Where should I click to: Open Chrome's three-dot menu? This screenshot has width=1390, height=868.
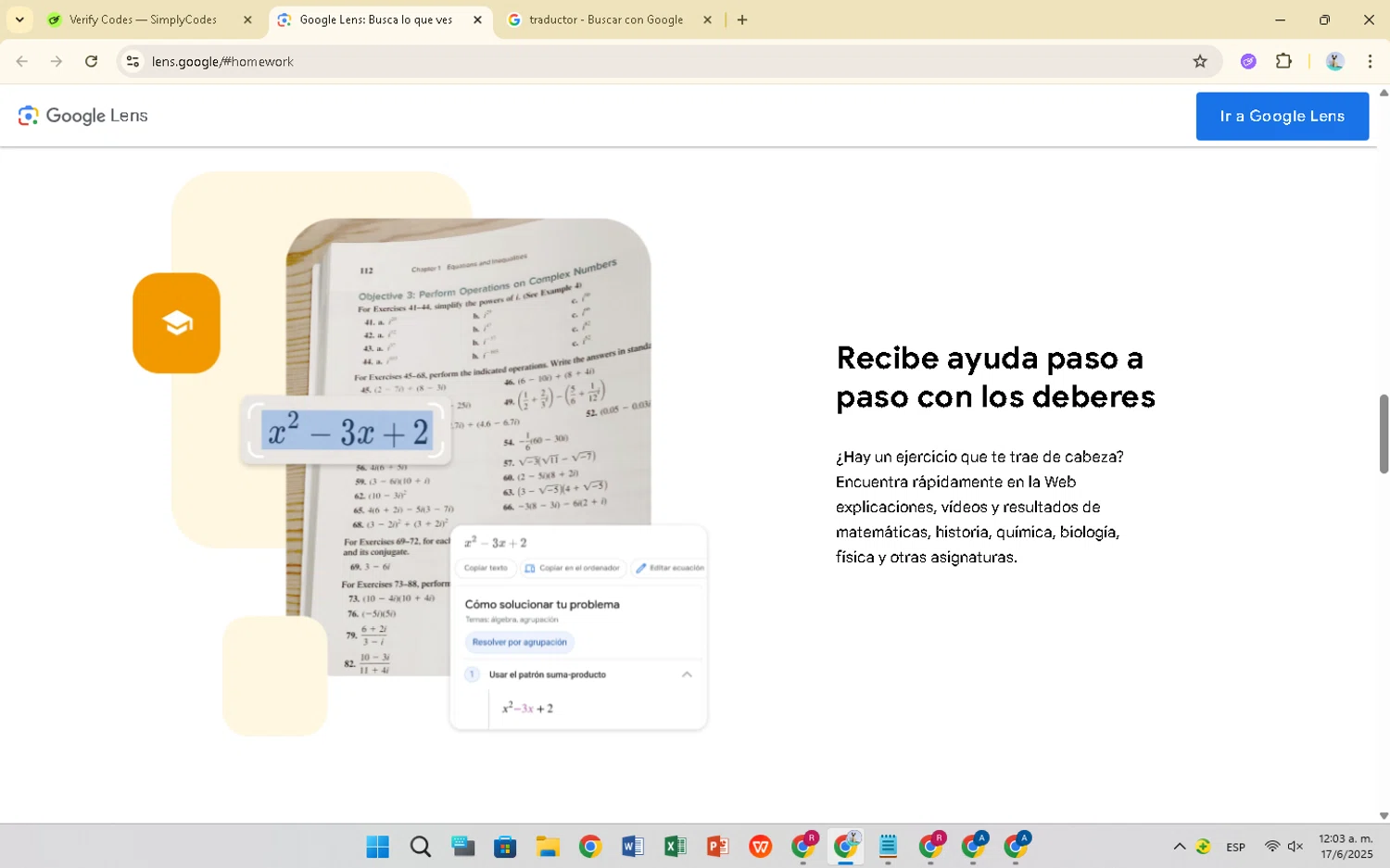[1370, 61]
